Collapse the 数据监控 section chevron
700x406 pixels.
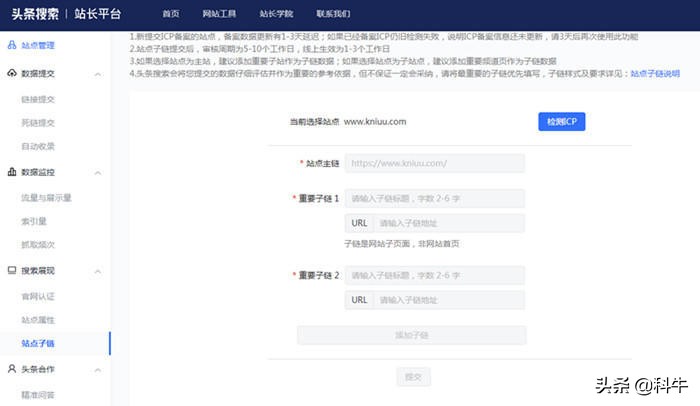pos(97,172)
